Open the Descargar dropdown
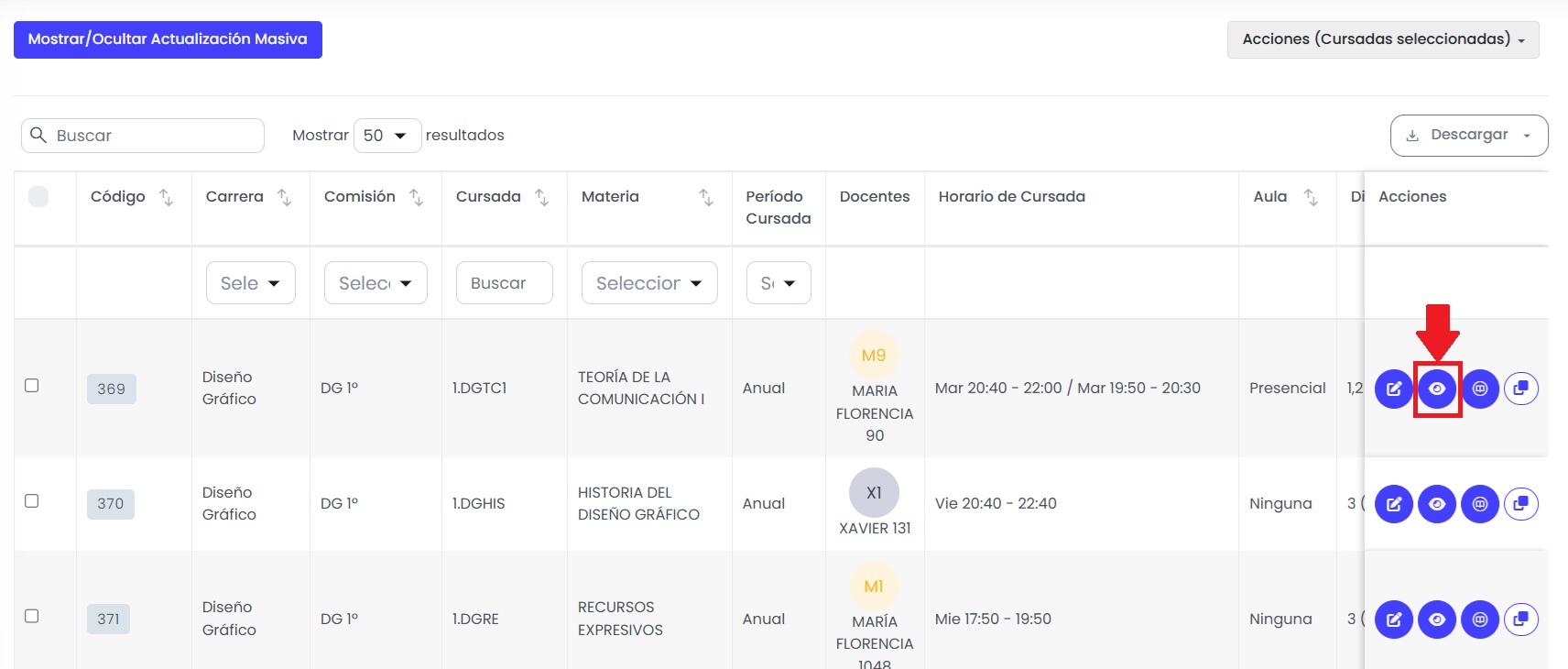This screenshot has height=669, width=1568. click(1469, 136)
